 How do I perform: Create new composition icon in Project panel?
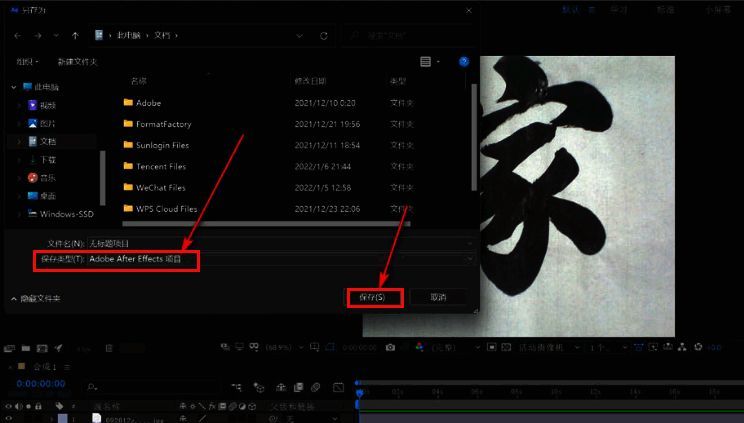(x=42, y=348)
